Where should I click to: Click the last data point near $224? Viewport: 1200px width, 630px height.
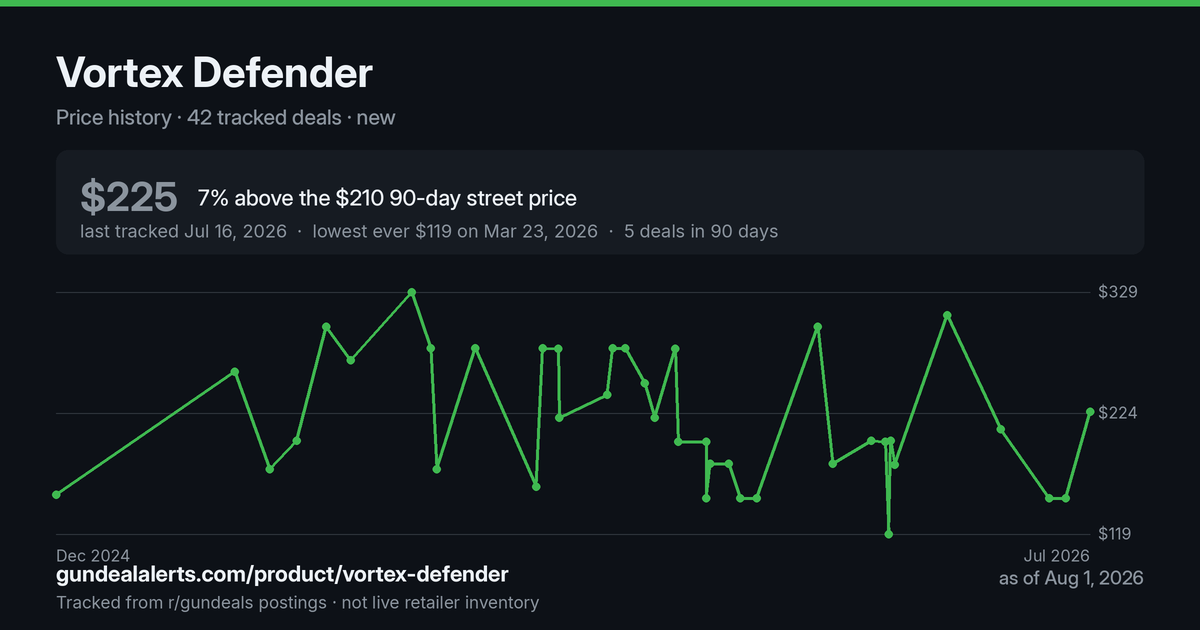tap(1090, 412)
